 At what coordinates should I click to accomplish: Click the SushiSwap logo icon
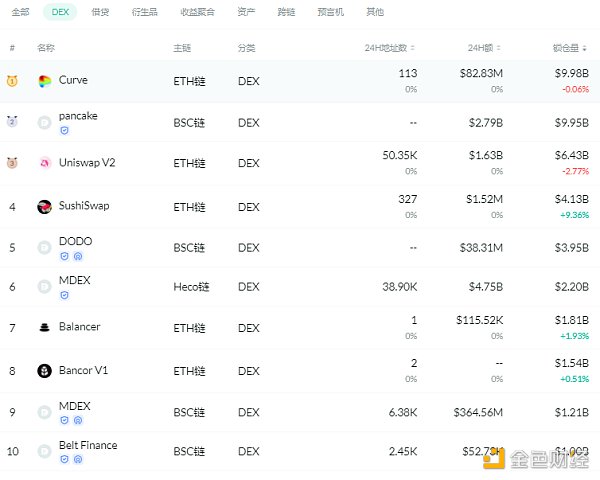point(44,207)
